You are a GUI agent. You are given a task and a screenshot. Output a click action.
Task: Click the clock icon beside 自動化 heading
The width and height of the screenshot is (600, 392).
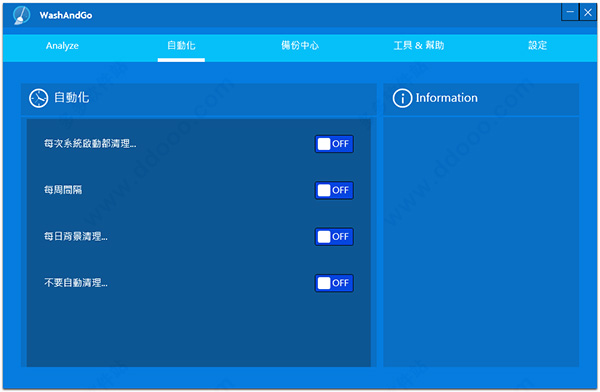coord(38,98)
